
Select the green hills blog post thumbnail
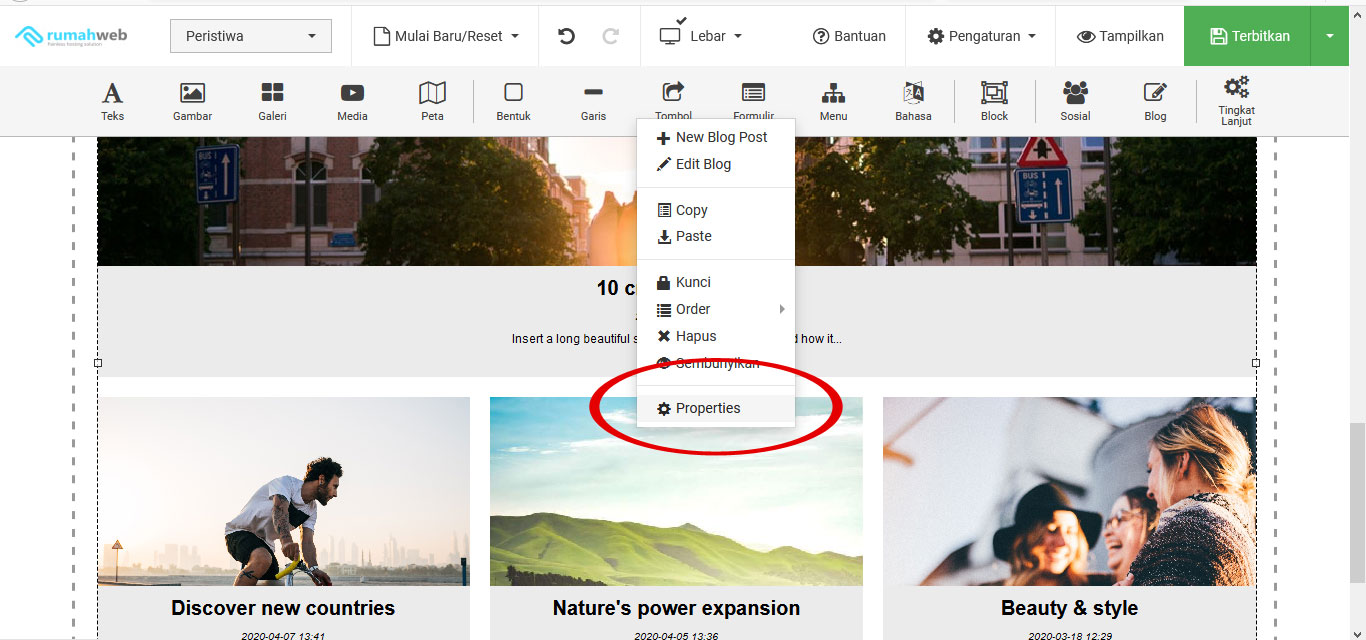tap(676, 491)
